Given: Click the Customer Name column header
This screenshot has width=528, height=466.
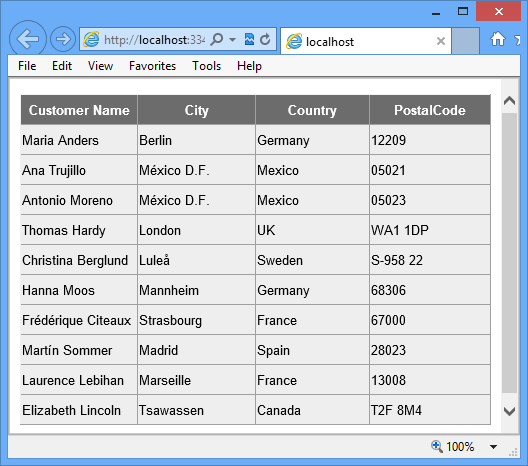Looking at the screenshot, I should (x=79, y=110).
